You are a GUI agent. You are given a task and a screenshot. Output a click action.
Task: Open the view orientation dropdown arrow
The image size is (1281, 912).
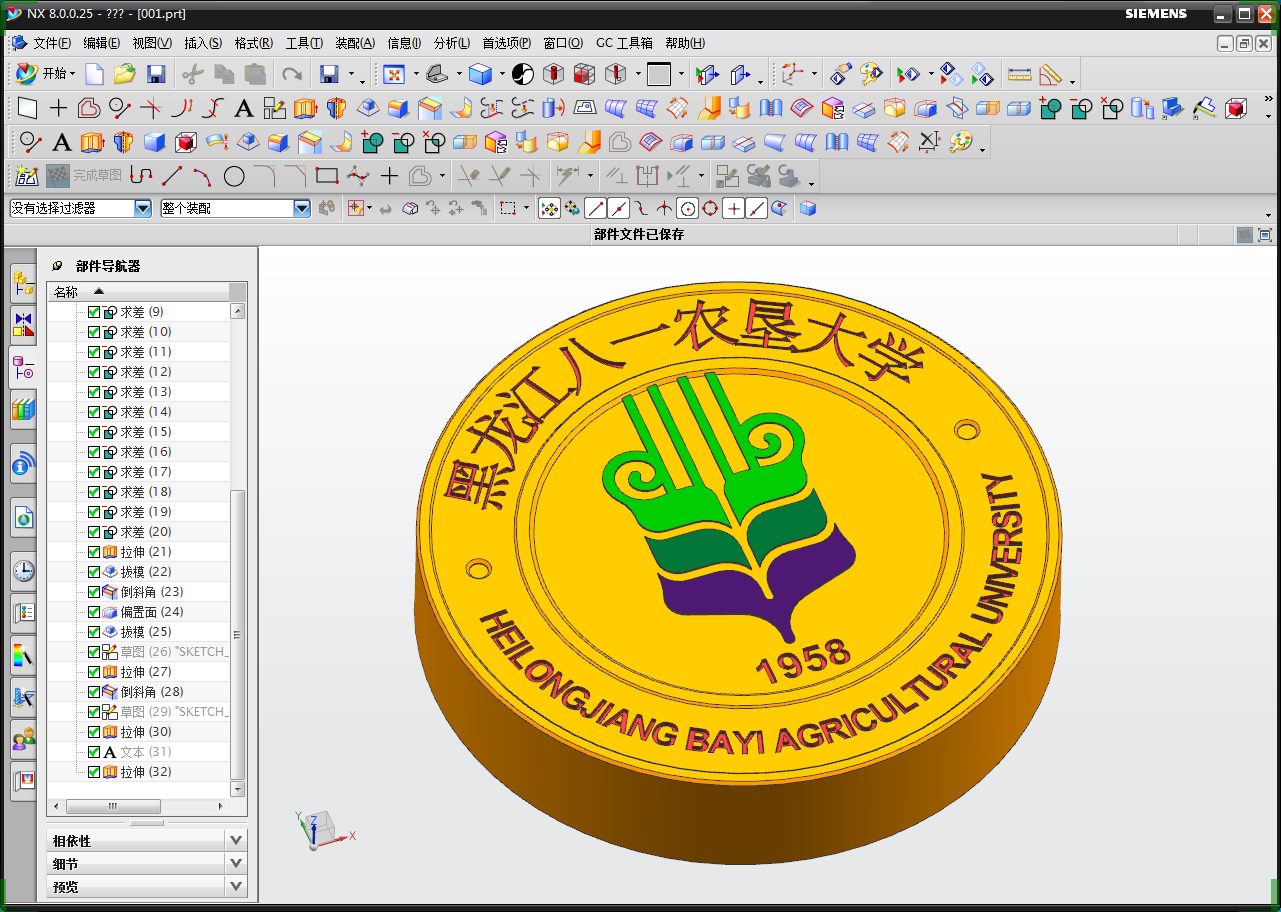click(460, 74)
